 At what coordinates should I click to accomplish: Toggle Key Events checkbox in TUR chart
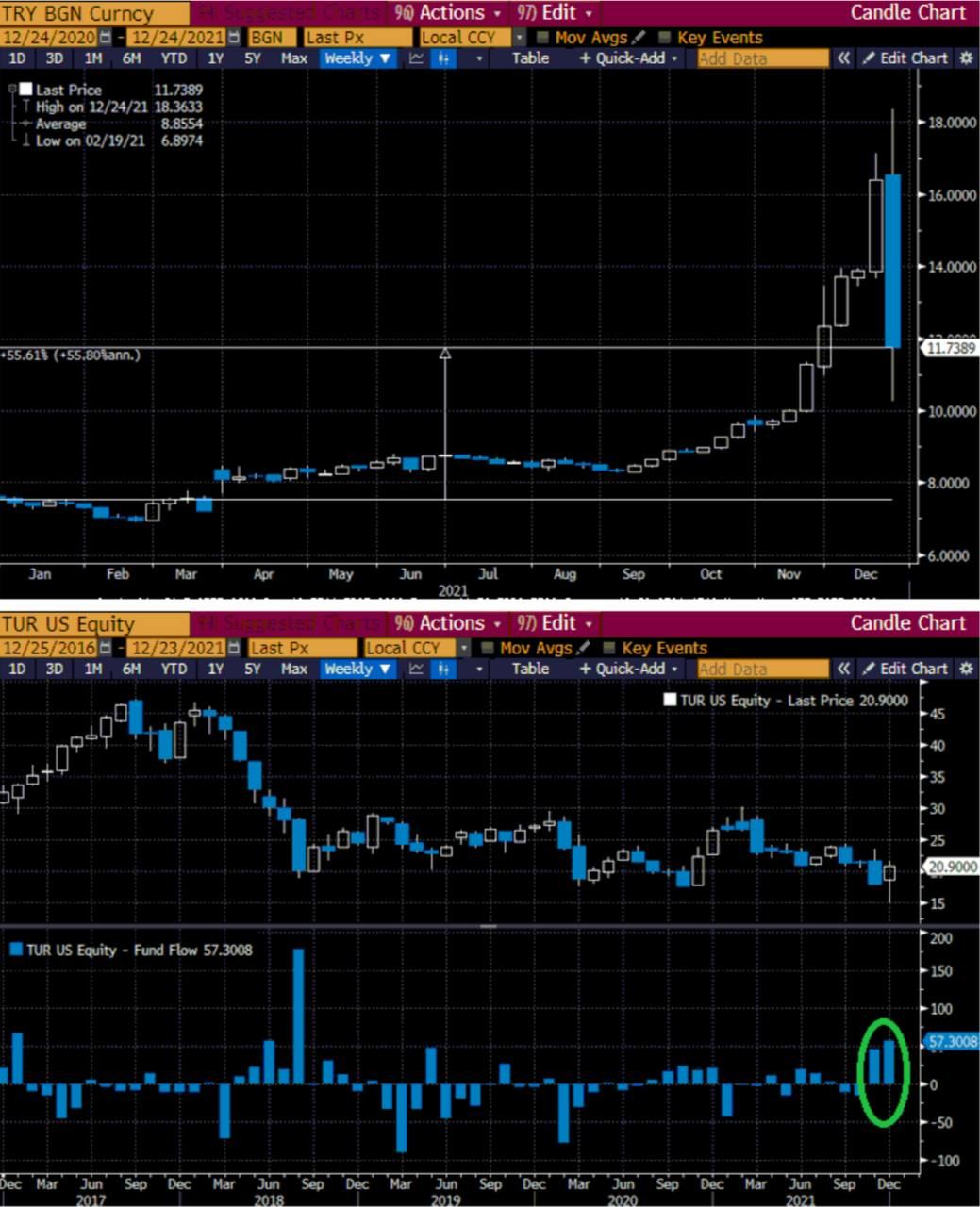pyautogui.click(x=608, y=648)
